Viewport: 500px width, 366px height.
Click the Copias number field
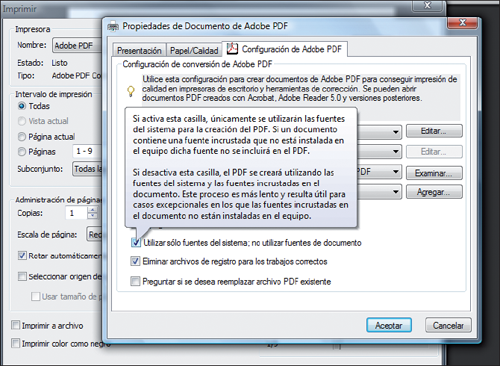77,213
